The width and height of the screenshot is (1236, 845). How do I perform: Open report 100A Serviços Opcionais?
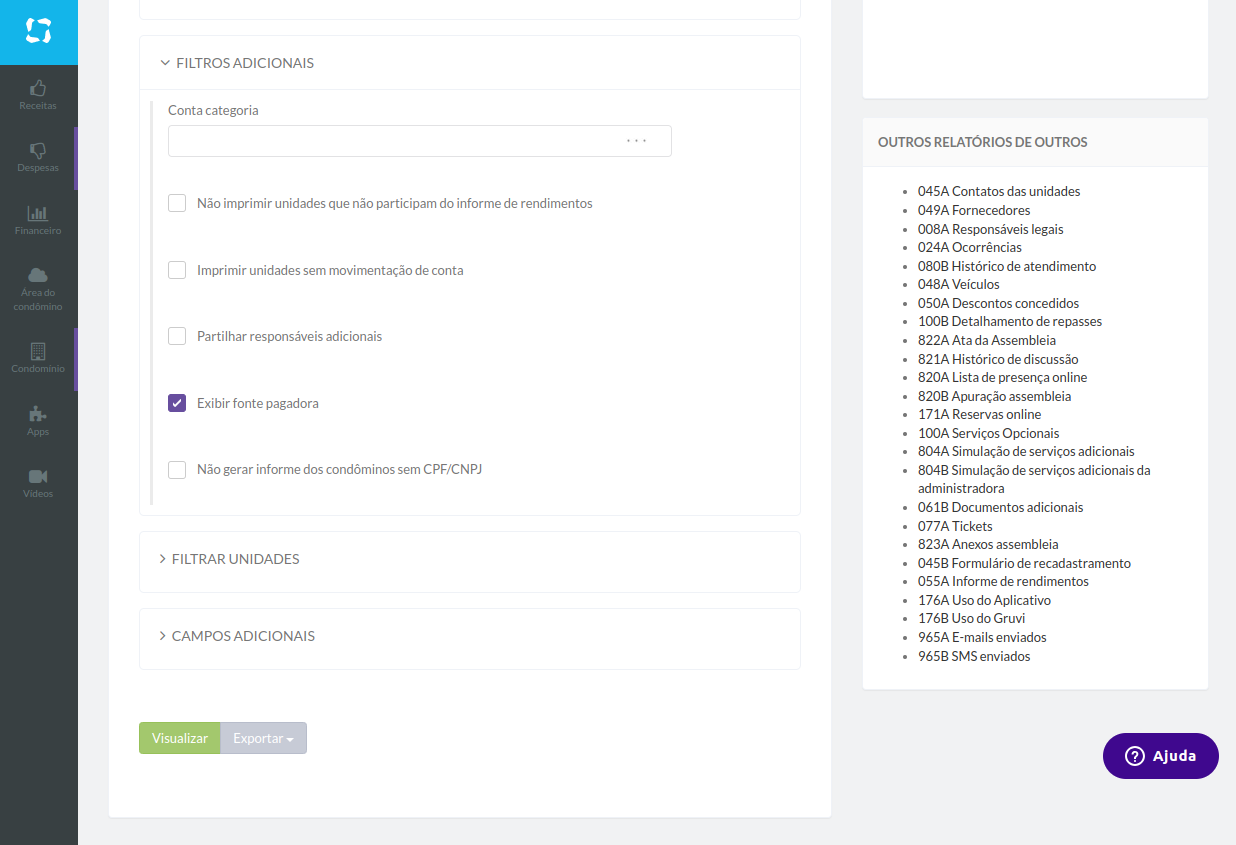coord(988,433)
